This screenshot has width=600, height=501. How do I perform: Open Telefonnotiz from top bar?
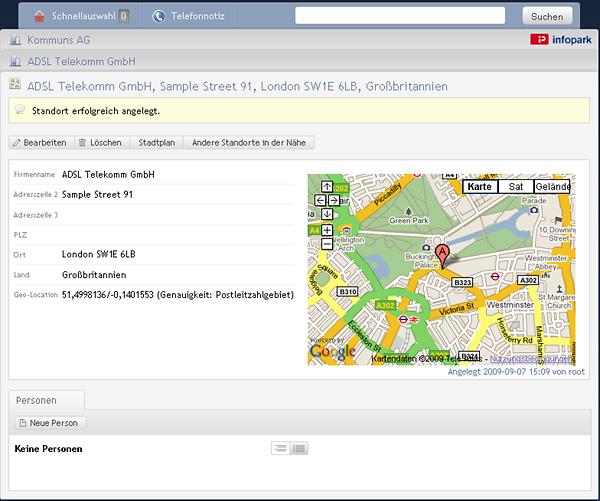188,16
